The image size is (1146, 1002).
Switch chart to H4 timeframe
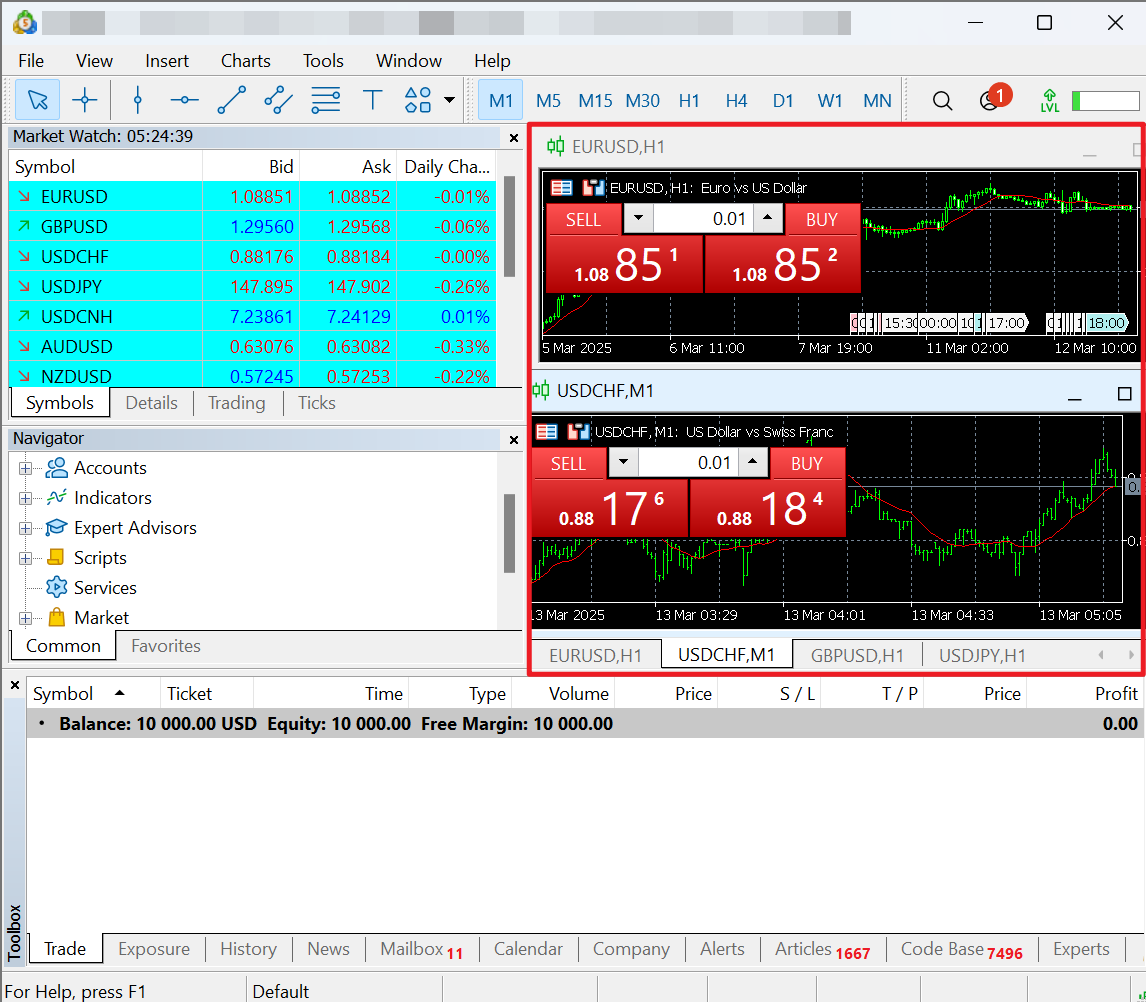point(736,100)
